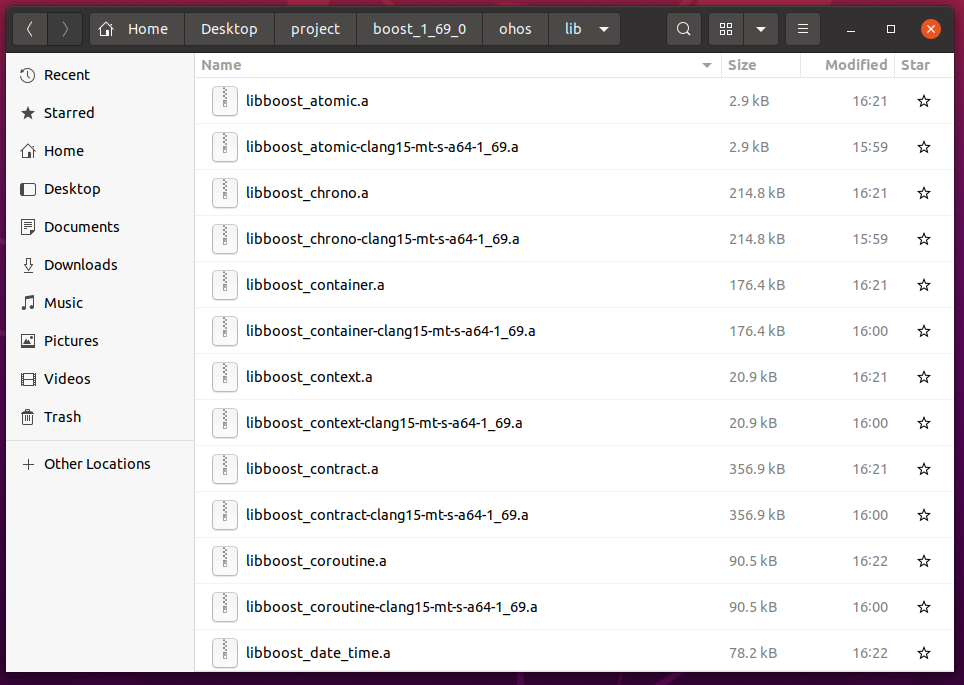The width and height of the screenshot is (964, 685).
Task: Navigate to project in the path bar
Action: pos(315,29)
